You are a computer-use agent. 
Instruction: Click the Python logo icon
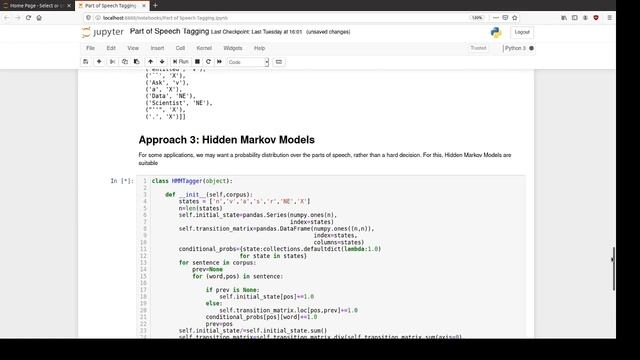(496, 32)
